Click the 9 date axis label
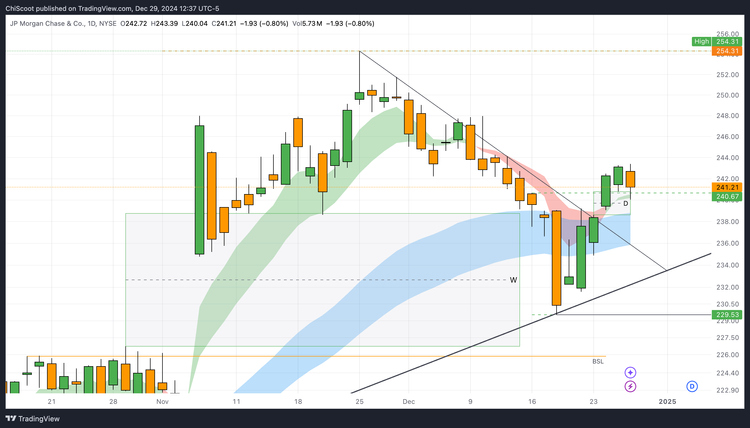Viewport: 750px width, 428px height. pos(470,402)
